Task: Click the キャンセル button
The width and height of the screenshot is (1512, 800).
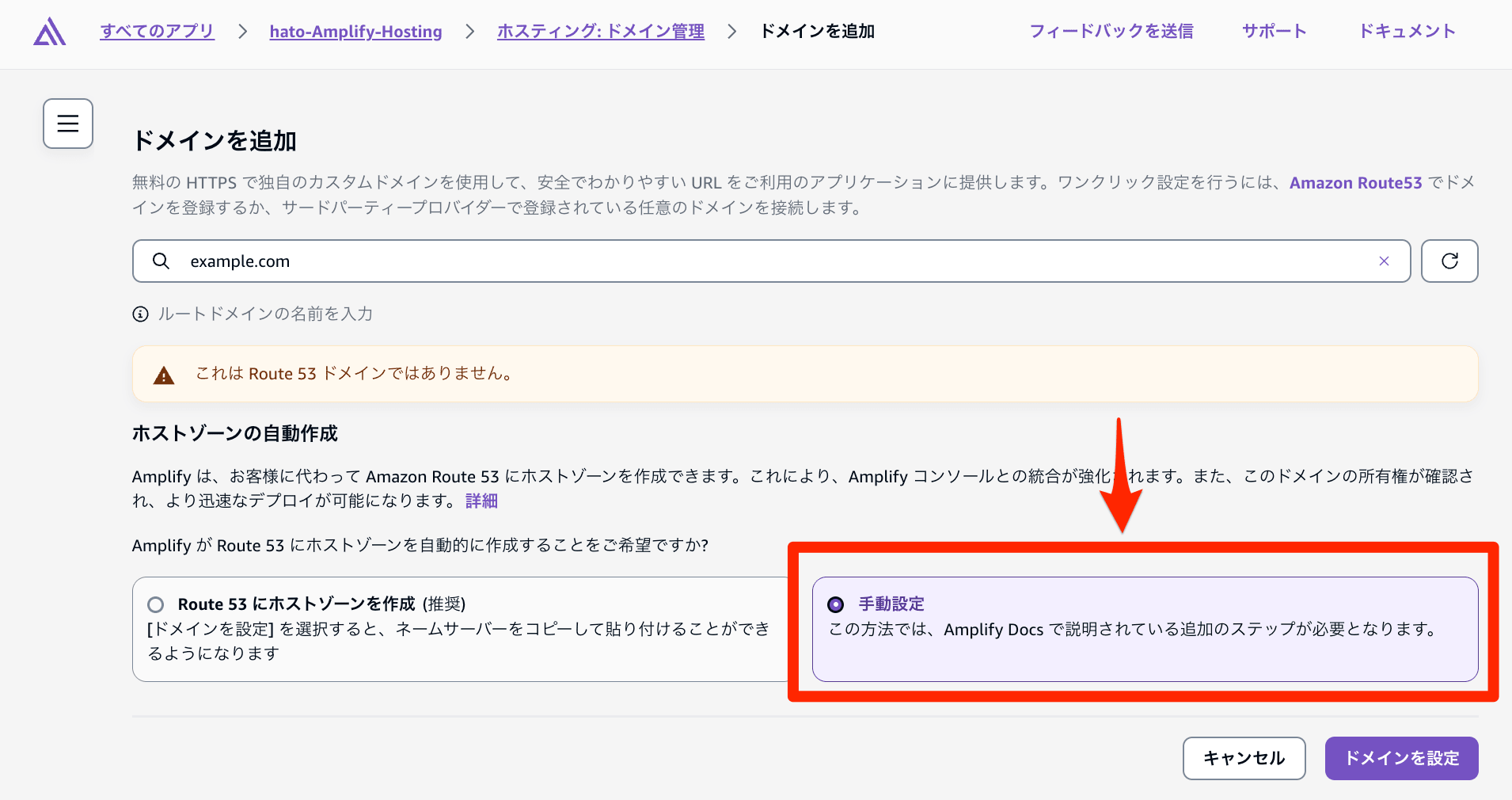Action: click(1244, 758)
